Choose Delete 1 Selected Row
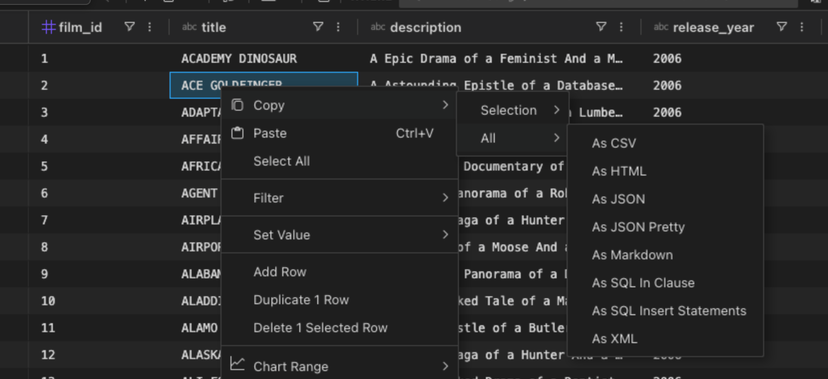This screenshot has width=828, height=379. [340, 328]
